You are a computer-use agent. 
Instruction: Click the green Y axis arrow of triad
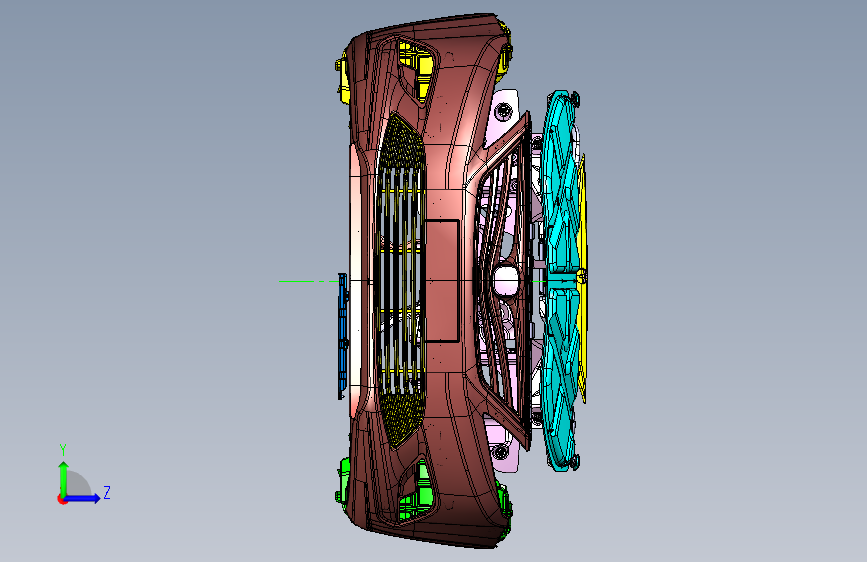[63, 478]
